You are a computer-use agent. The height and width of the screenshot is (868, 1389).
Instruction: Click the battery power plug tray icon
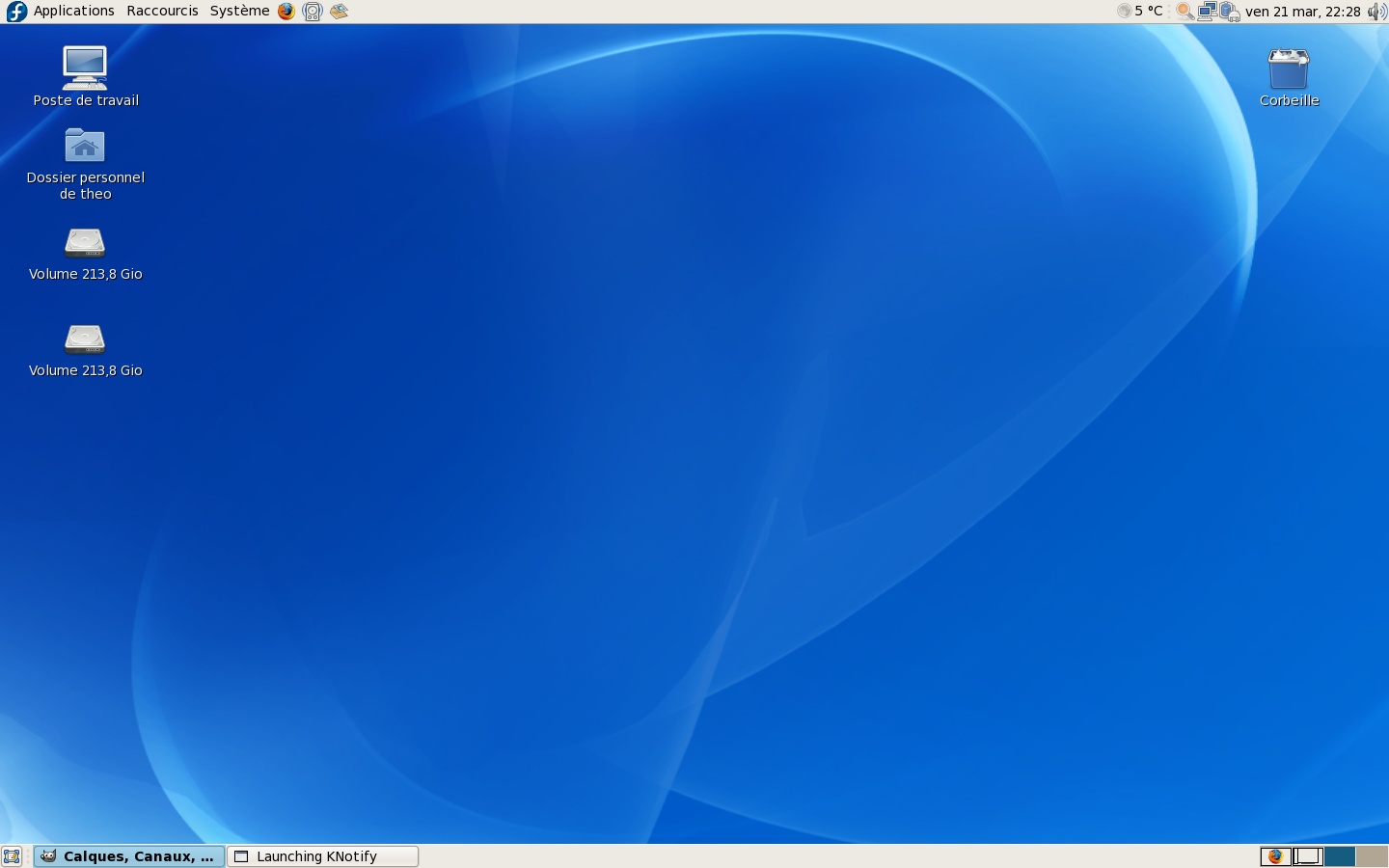click(x=1229, y=12)
